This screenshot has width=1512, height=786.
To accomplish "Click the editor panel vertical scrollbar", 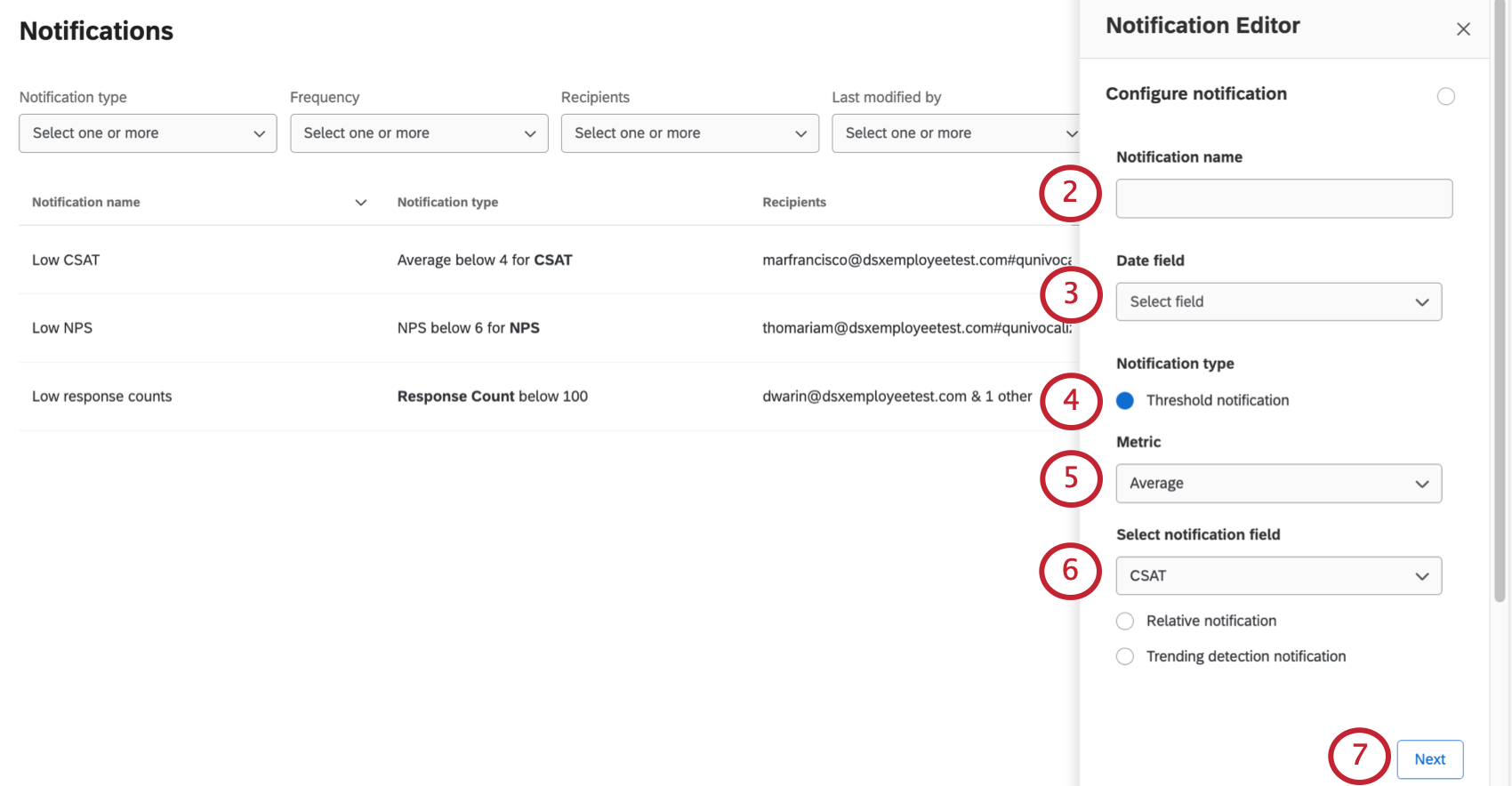I will tap(1500, 302).
